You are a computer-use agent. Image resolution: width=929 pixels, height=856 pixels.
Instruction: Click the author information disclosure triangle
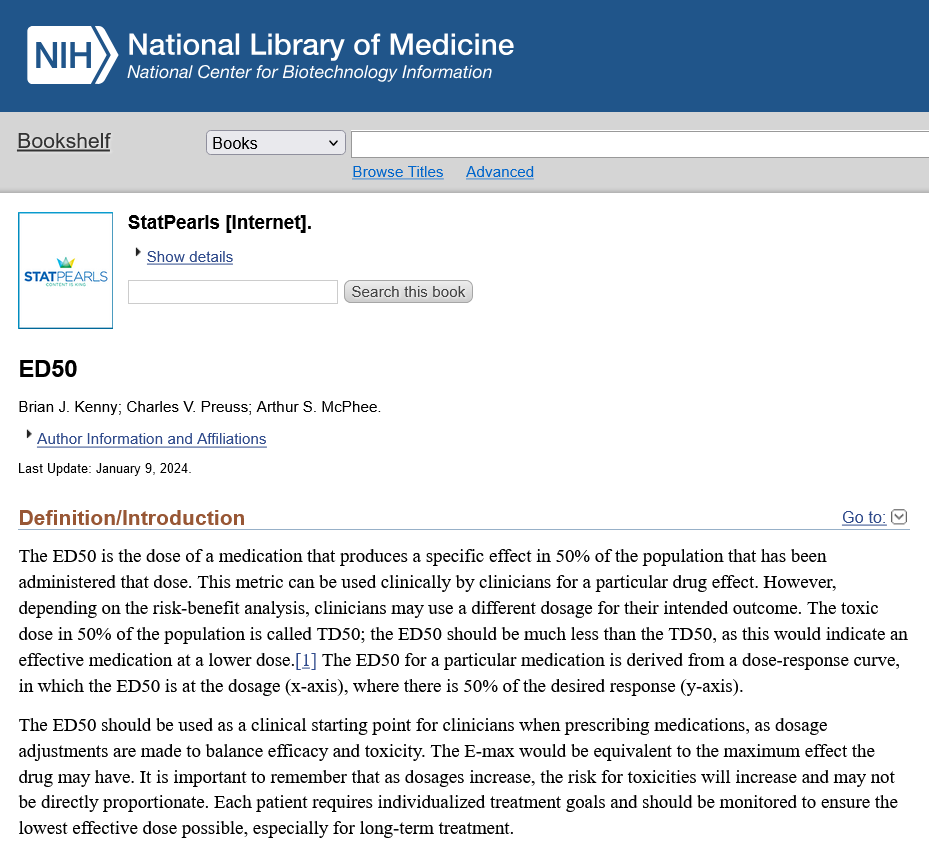pos(28,434)
